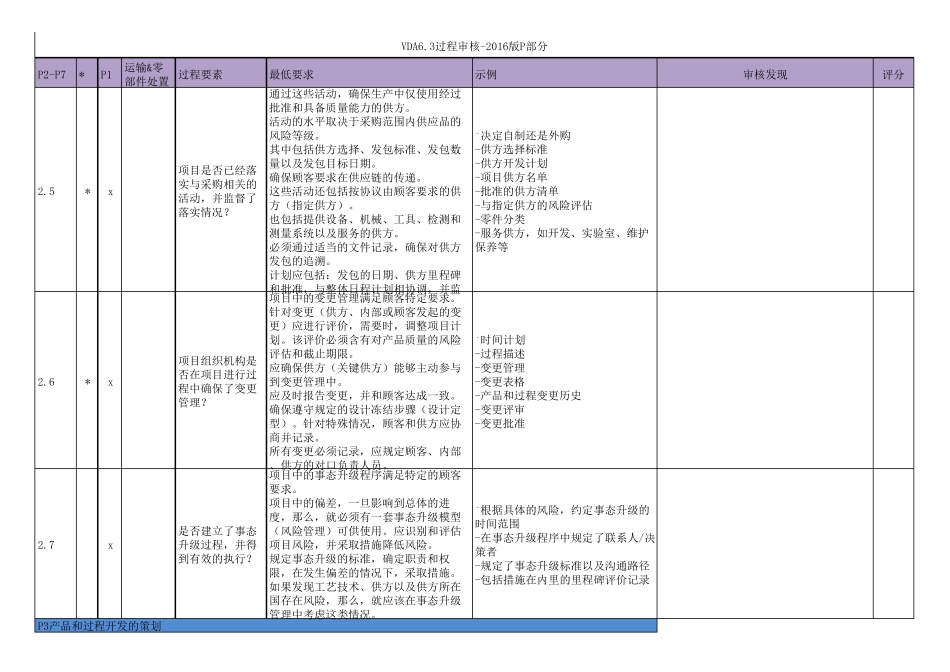Image resolution: width=950 pixels, height=672 pixels.
Task: Click the 运输&零部件处置 header cell
Action: [x=148, y=73]
